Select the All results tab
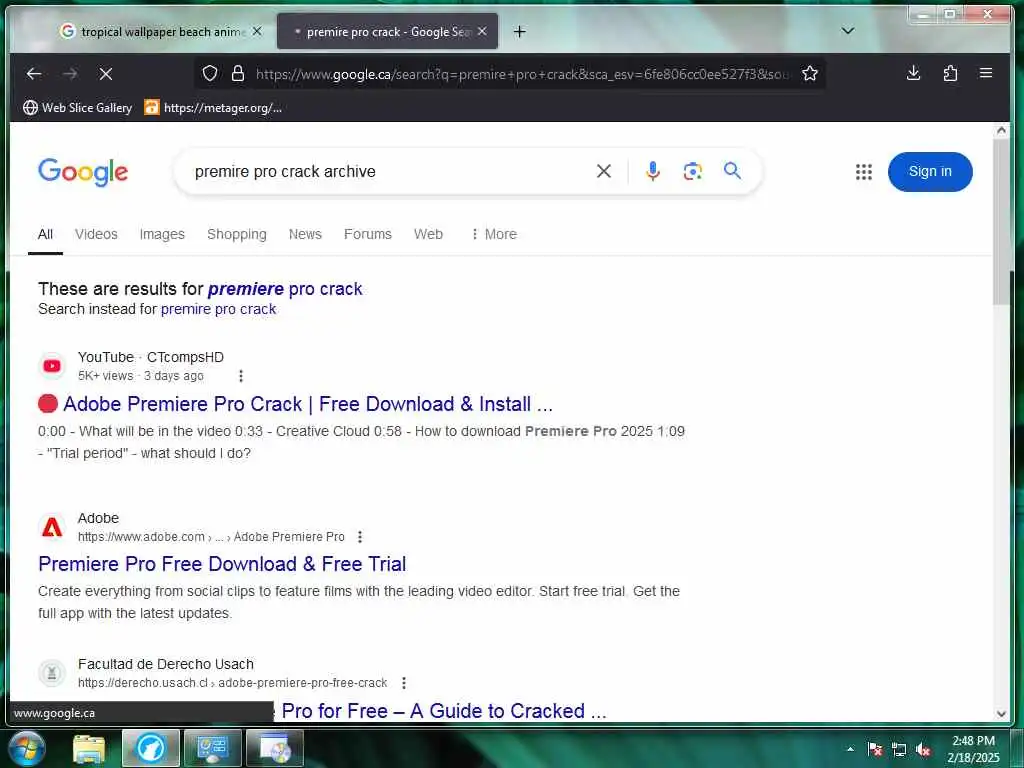Viewport: 1024px width, 768px height. coord(45,234)
